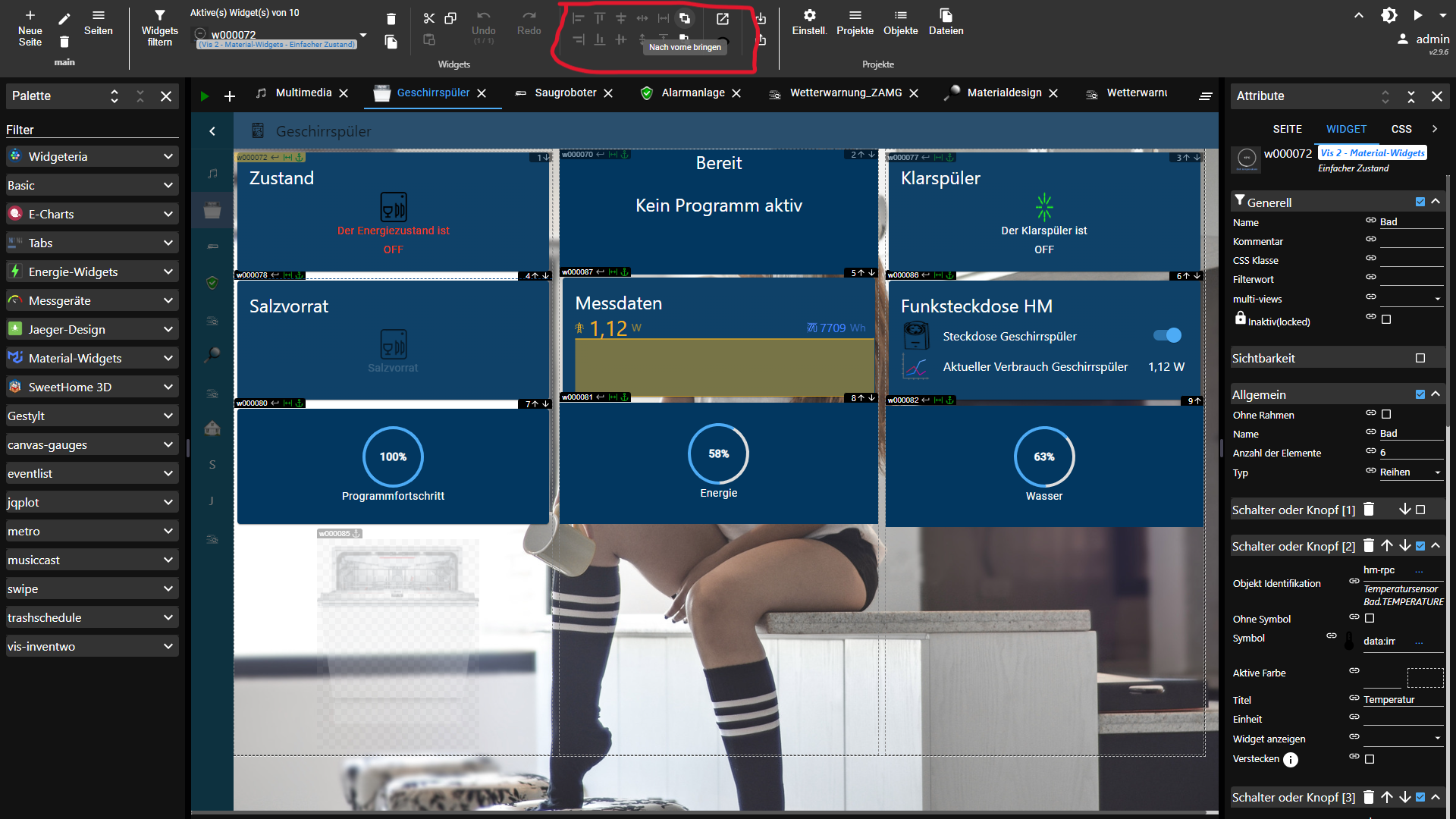Toggle the Schalter oder Knopf [1] checkbox
Screen dimensions: 1456x819
click(1420, 510)
